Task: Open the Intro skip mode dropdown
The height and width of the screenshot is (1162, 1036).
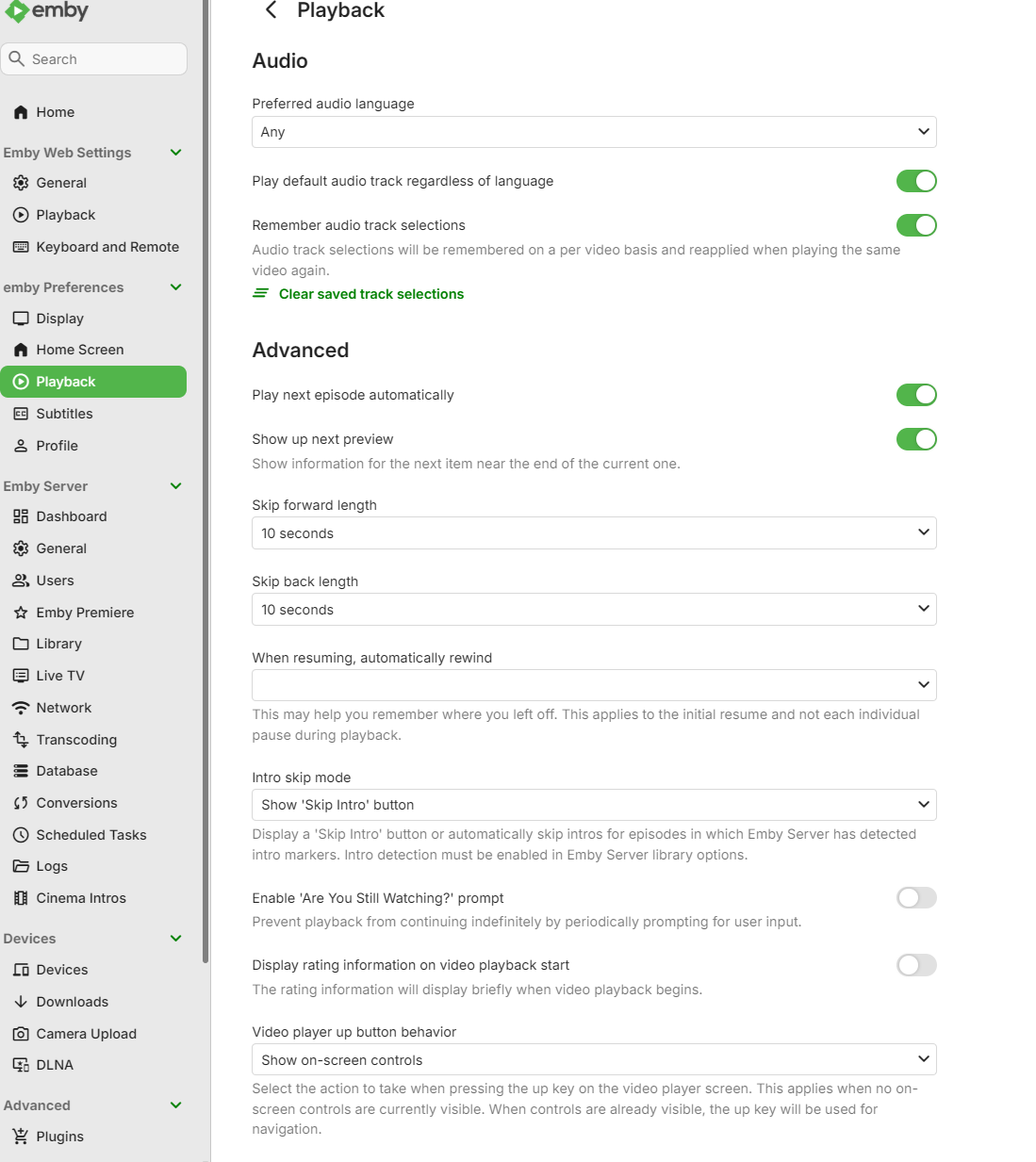Action: coord(594,805)
